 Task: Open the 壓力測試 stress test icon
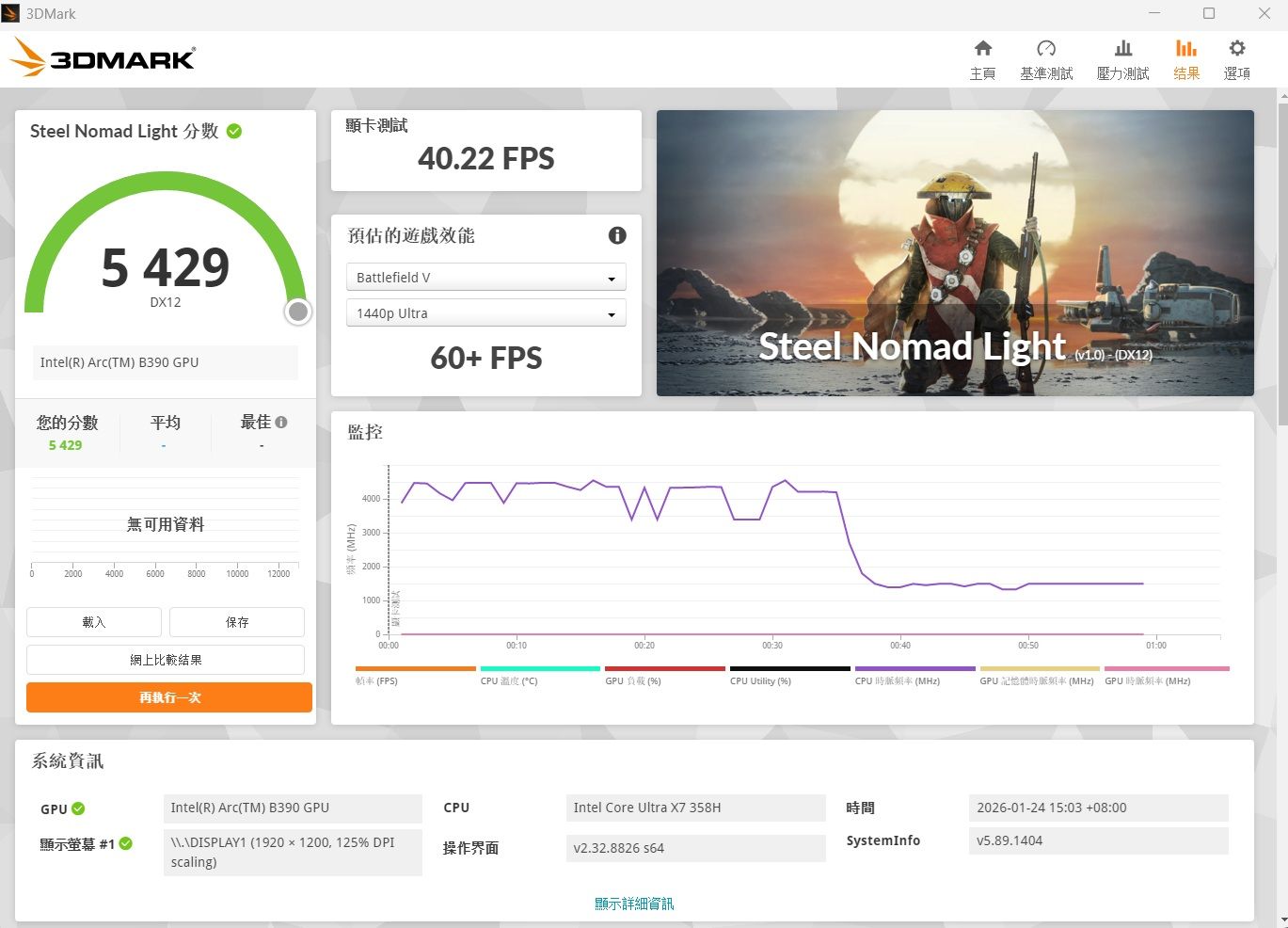click(x=1122, y=48)
